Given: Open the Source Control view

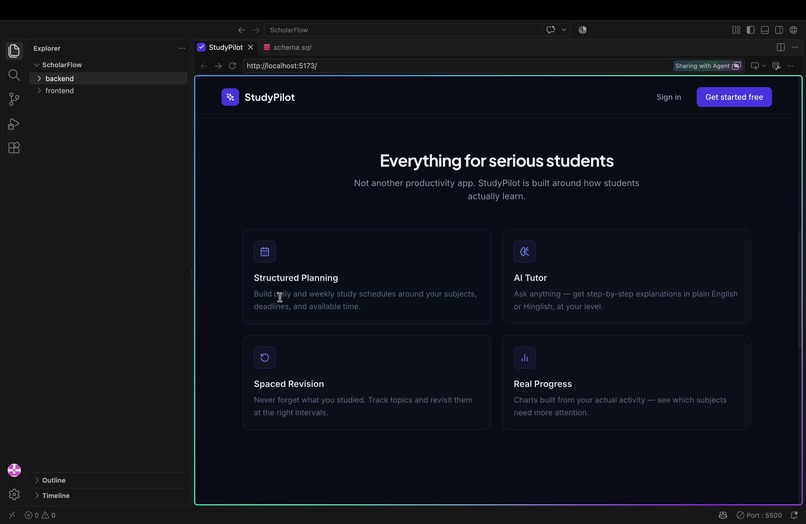Looking at the screenshot, I should 14,99.
